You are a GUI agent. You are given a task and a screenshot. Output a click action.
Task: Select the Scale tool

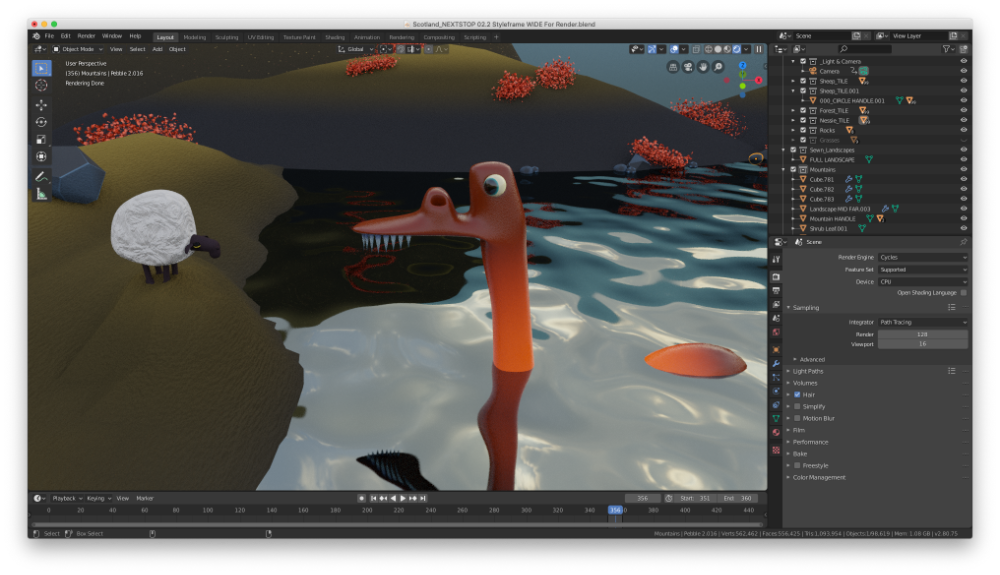click(41, 139)
